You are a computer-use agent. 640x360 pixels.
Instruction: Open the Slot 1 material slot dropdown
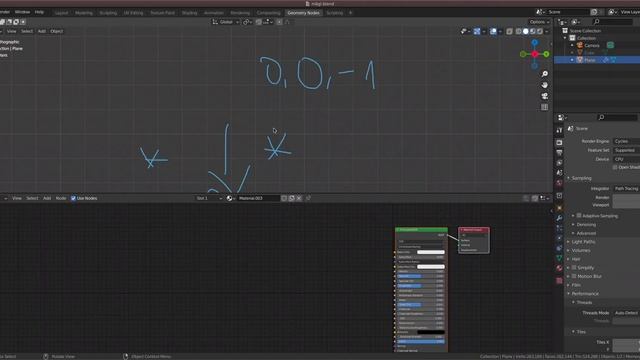[x=209, y=198]
